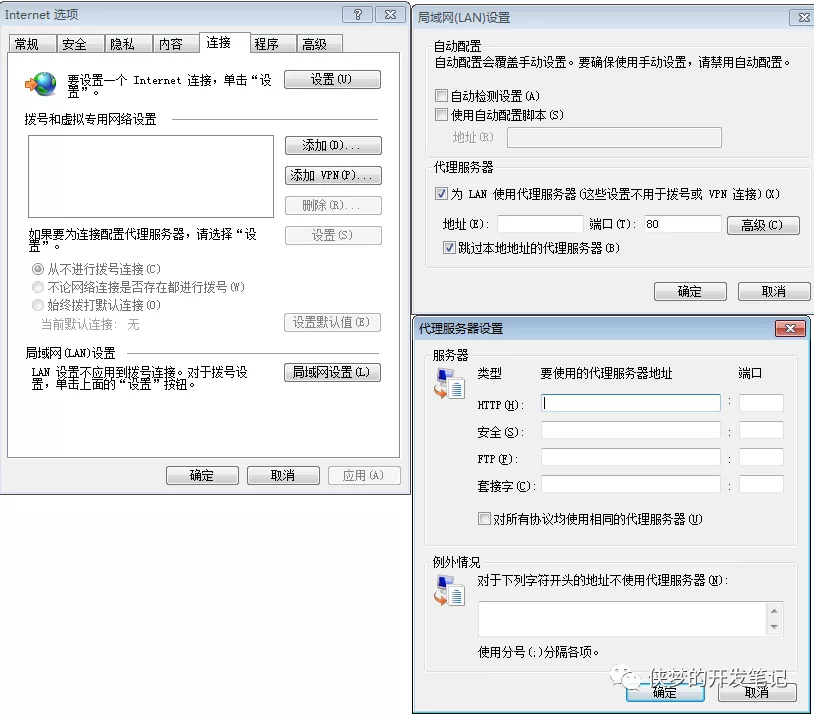Screen dimensions: 814x714
Task: Click 取消 in 代理服务器设置 dialog
Action: (x=757, y=693)
